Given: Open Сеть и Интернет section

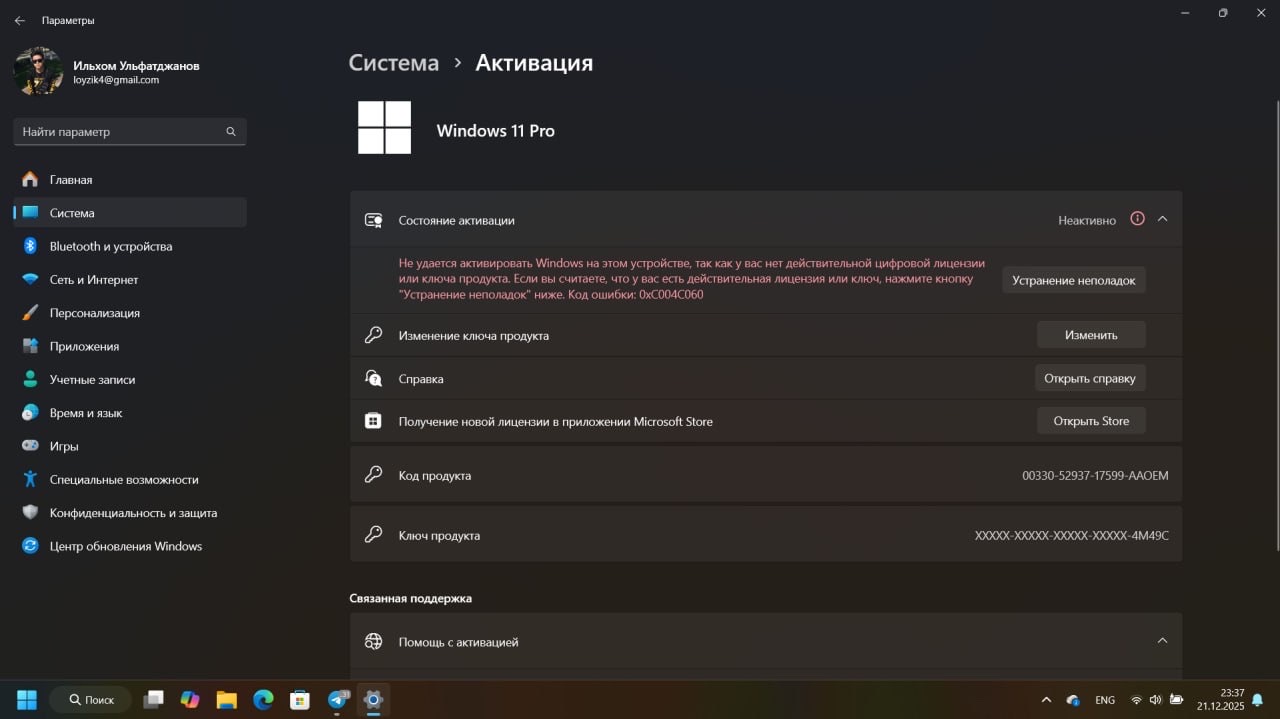Looking at the screenshot, I should tap(93, 280).
